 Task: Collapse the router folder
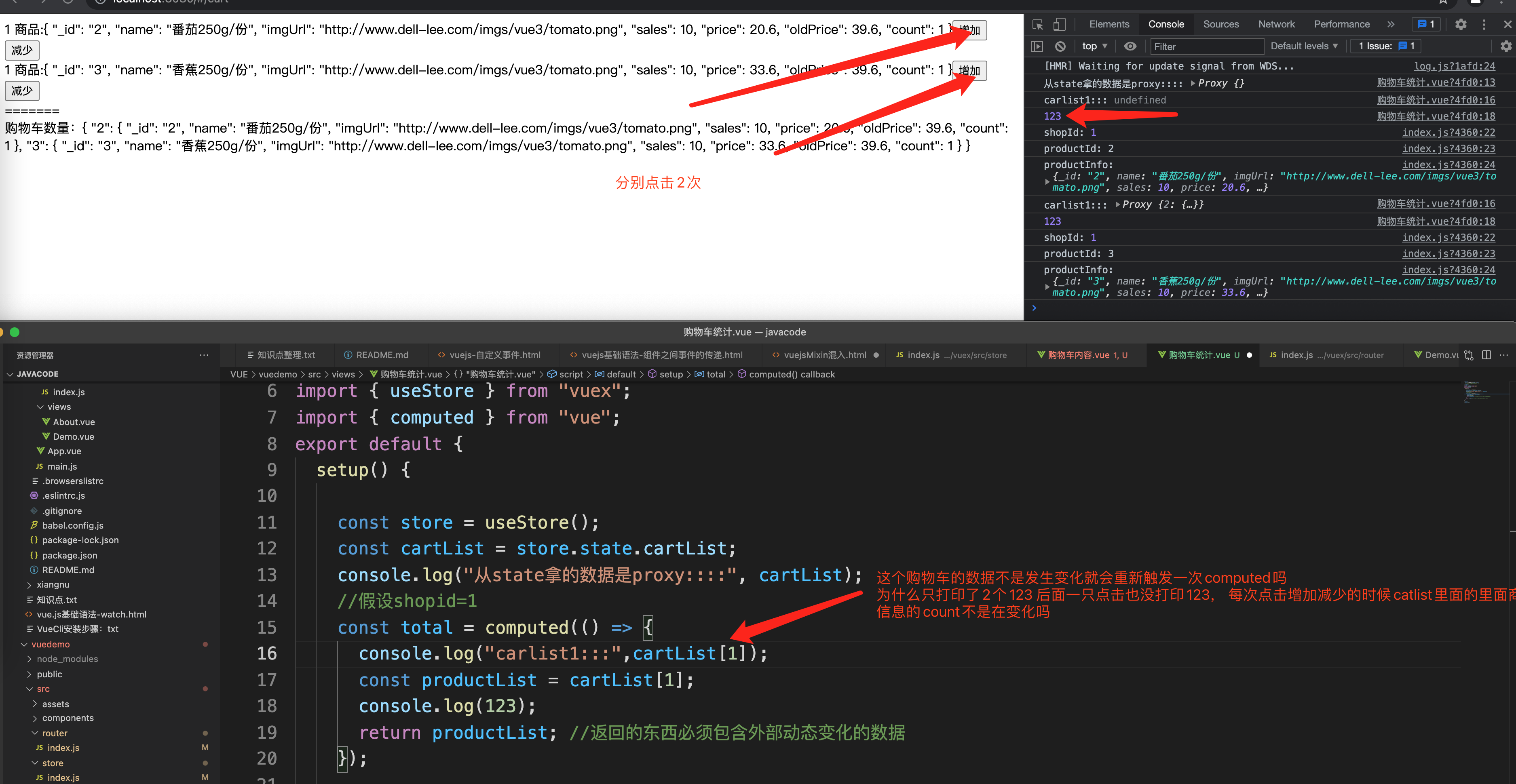pos(54,733)
